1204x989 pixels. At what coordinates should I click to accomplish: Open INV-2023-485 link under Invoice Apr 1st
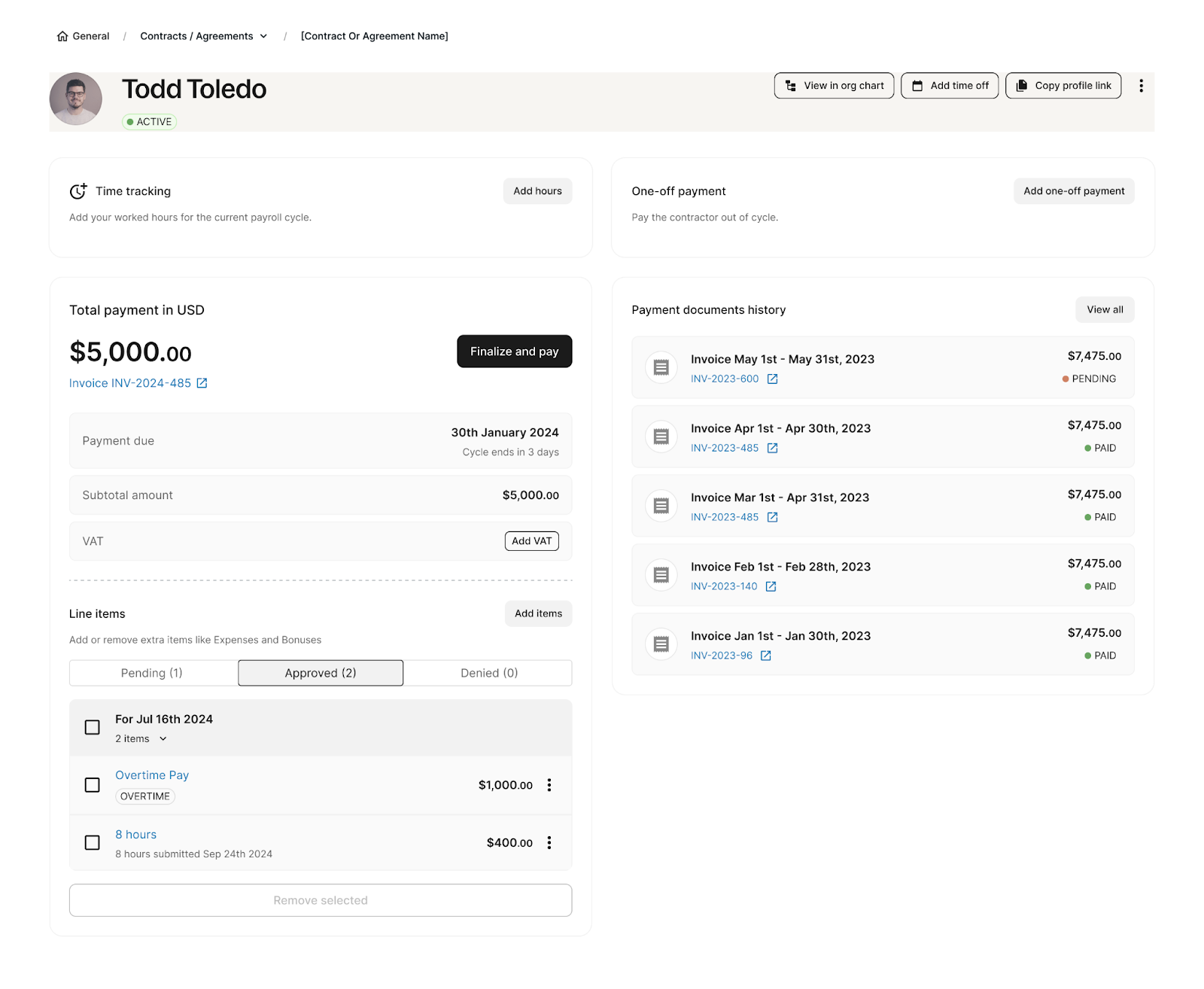point(725,448)
